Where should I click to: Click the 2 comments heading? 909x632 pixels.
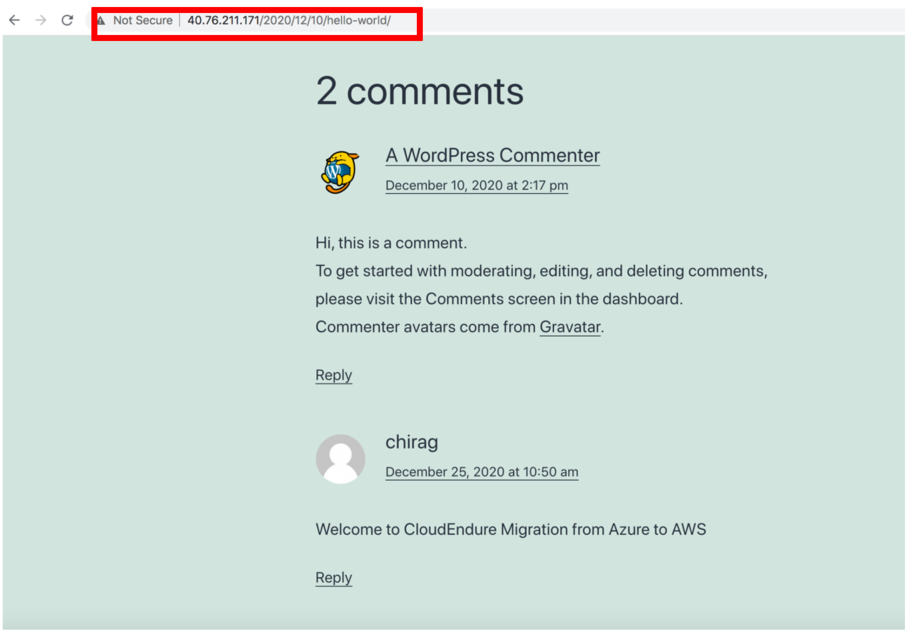(x=419, y=91)
